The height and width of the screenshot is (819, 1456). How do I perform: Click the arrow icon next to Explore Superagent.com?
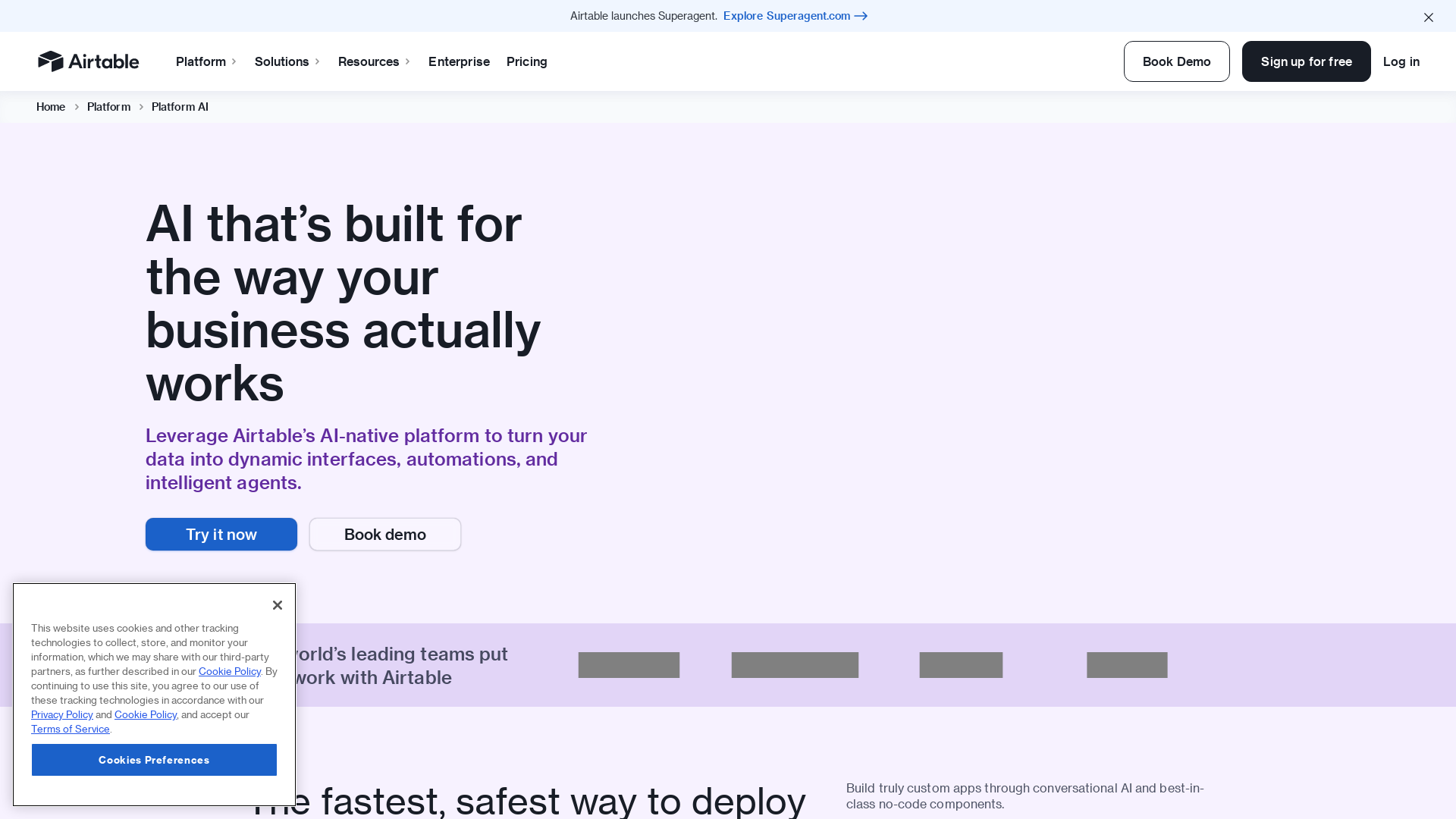[x=861, y=16]
